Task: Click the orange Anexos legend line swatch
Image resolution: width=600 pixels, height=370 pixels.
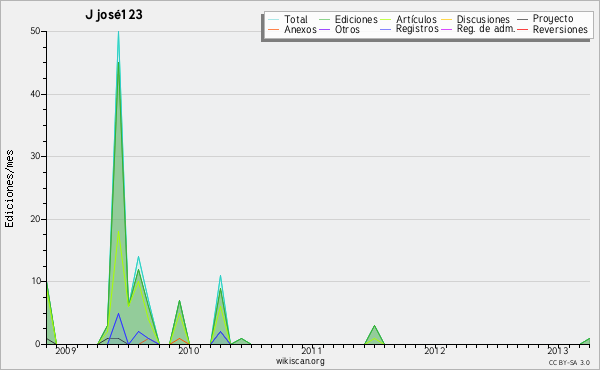Action: click(274, 29)
